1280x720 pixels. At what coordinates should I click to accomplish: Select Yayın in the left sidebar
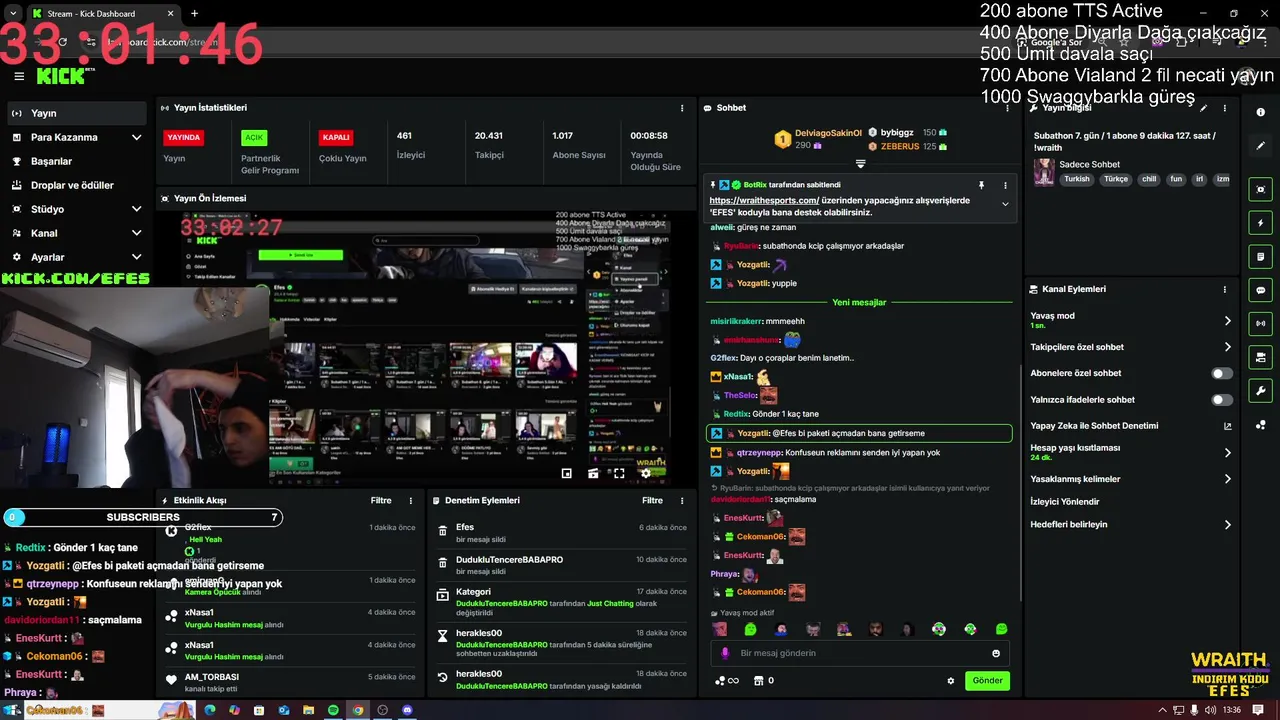point(77,113)
